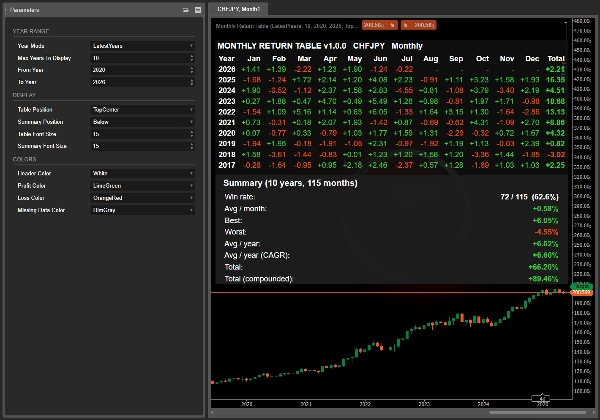Open the Year Mode dropdown
This screenshot has width=600, height=420.
(142, 46)
